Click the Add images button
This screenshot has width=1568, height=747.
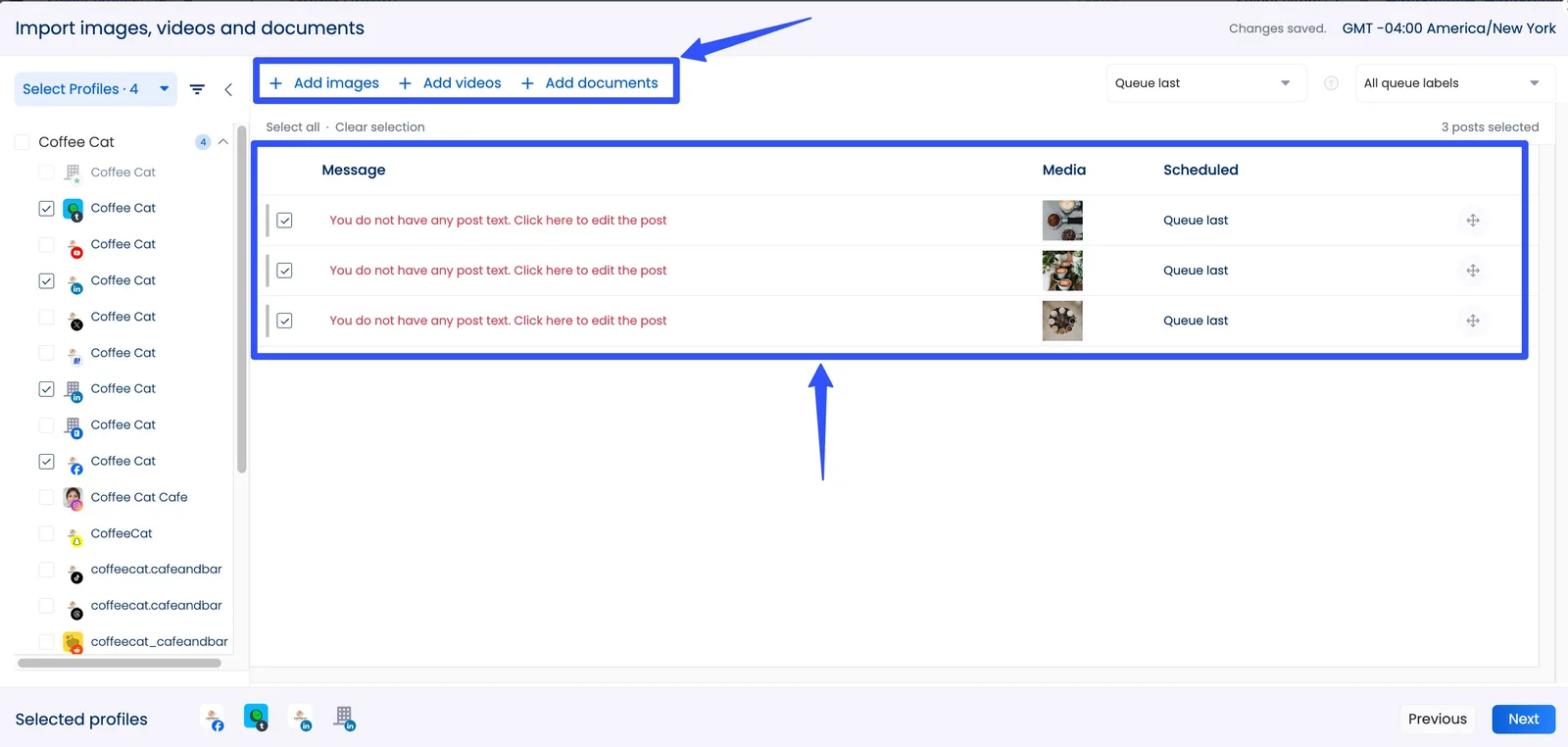point(324,83)
